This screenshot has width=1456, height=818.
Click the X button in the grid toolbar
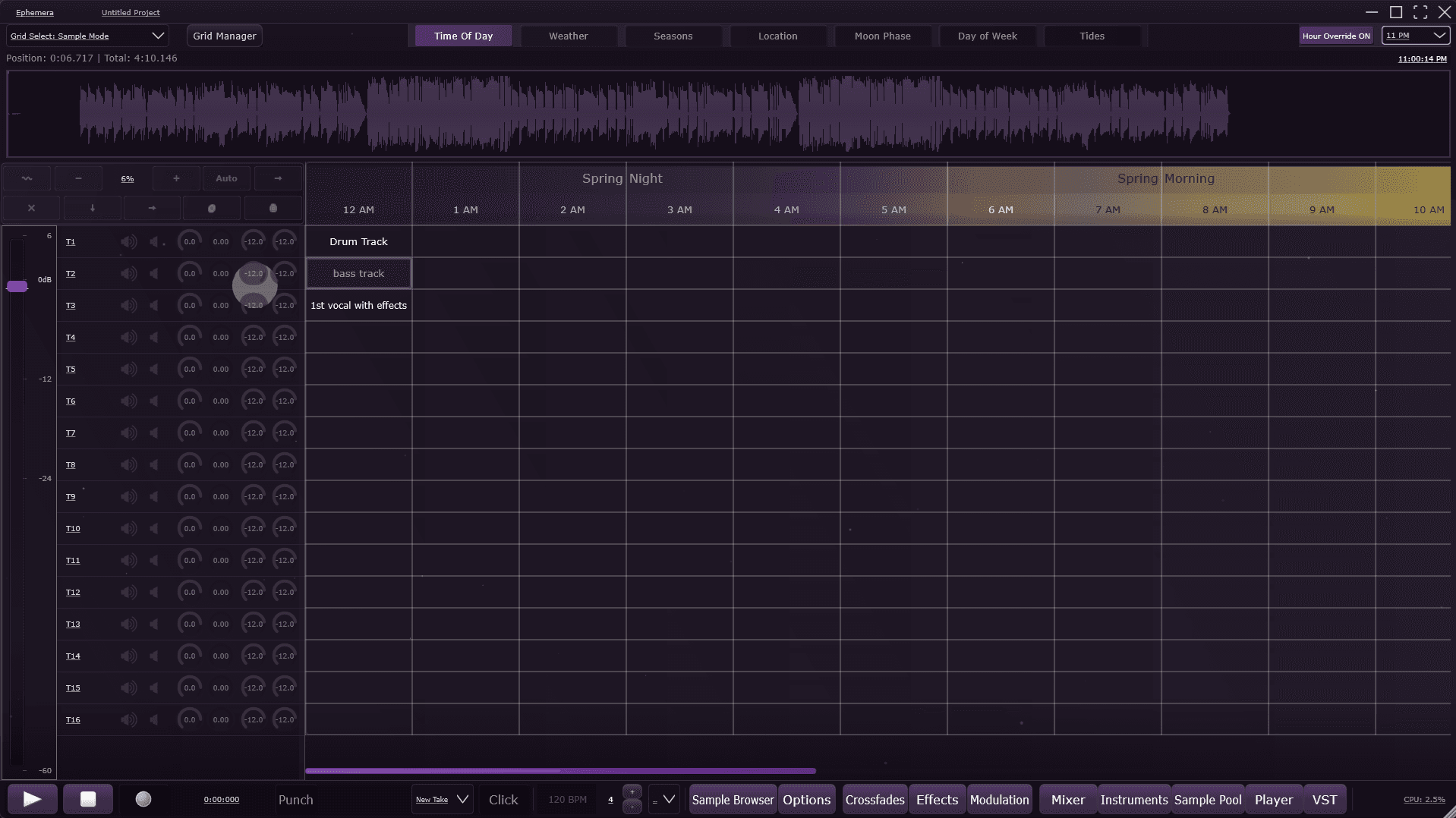pyautogui.click(x=32, y=208)
